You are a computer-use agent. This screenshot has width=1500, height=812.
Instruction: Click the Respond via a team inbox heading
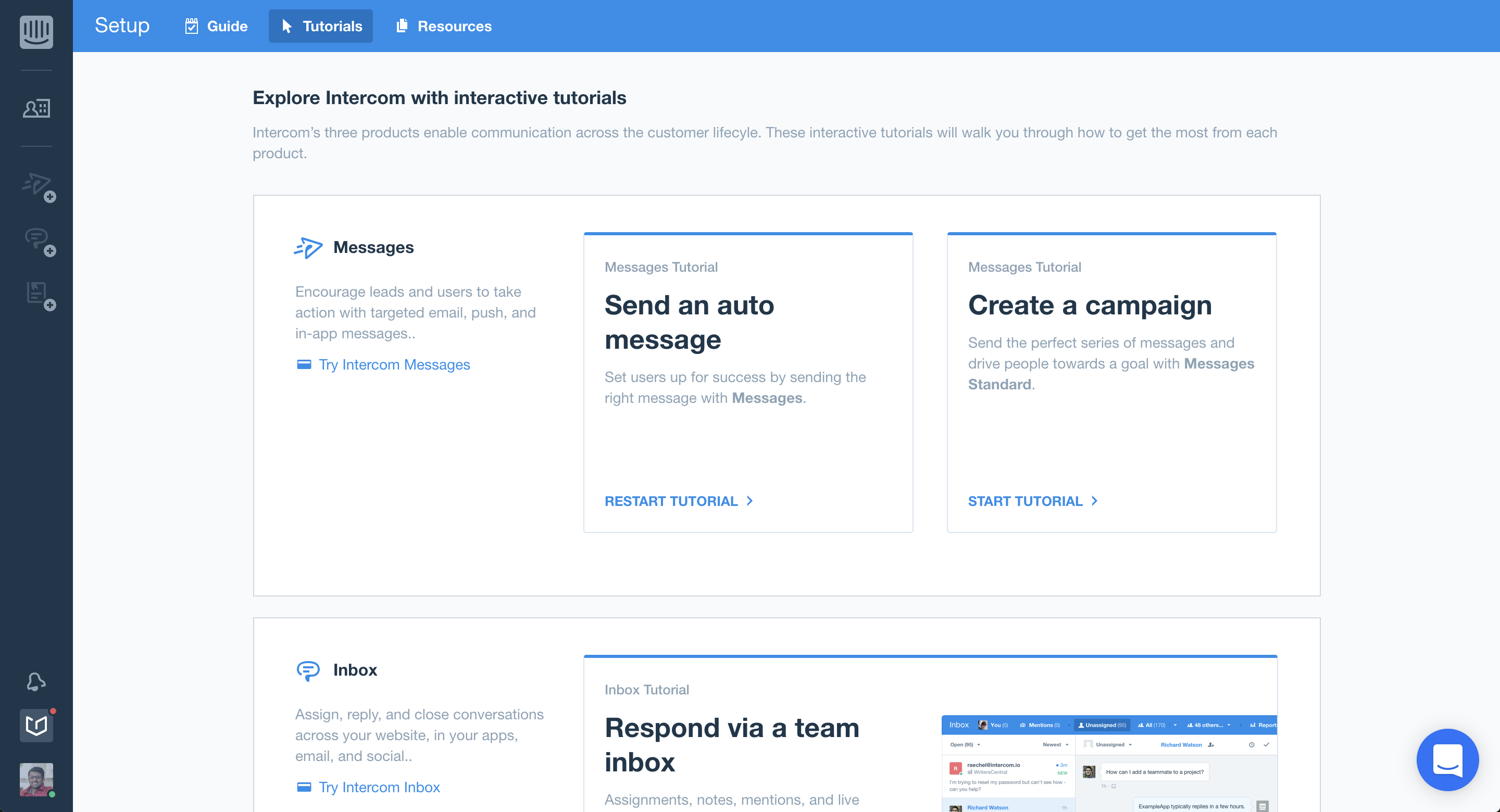tap(732, 744)
